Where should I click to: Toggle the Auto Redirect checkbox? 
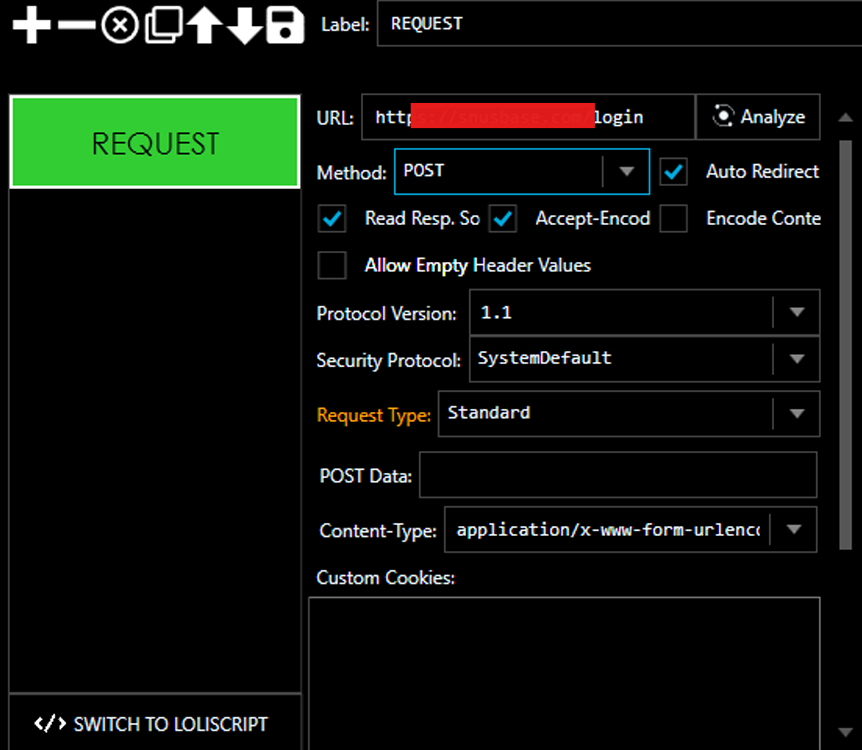click(673, 172)
